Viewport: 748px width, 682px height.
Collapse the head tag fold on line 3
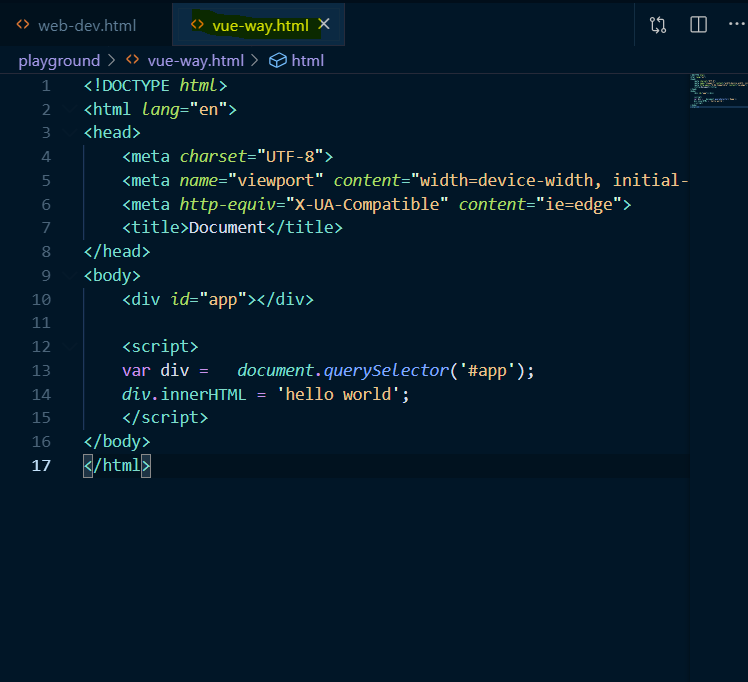pos(71,133)
